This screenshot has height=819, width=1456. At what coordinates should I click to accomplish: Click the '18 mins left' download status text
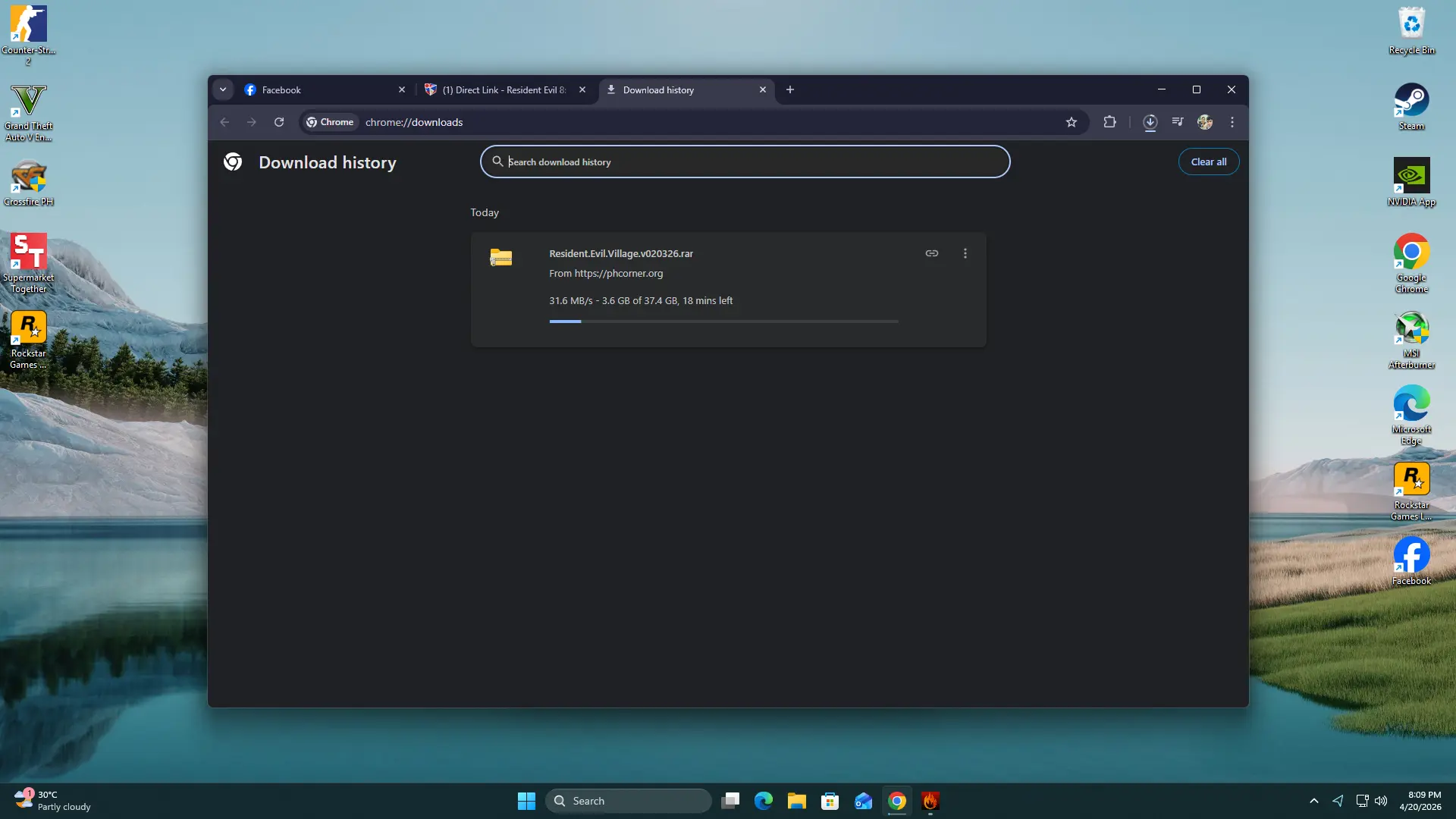coord(708,300)
